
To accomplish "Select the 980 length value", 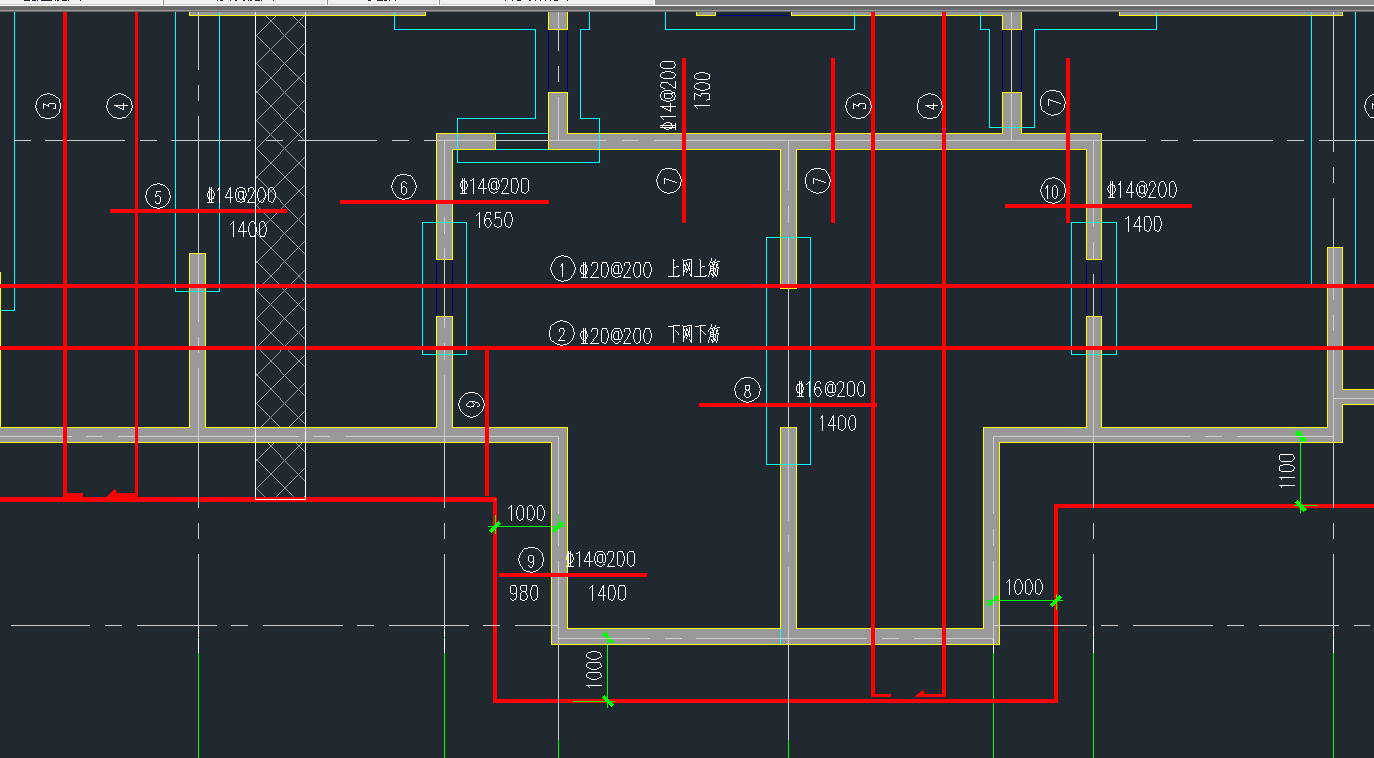I will coord(524,593).
